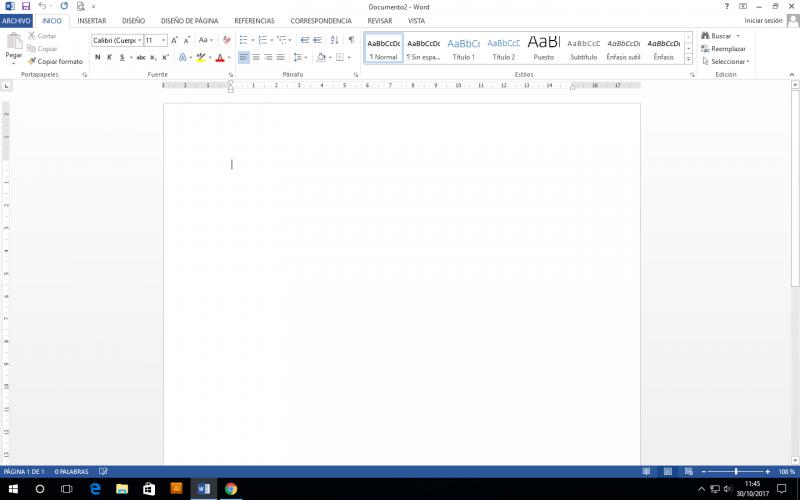Switch to read mode view icon
This screenshot has height=500, width=800.
tap(646, 472)
